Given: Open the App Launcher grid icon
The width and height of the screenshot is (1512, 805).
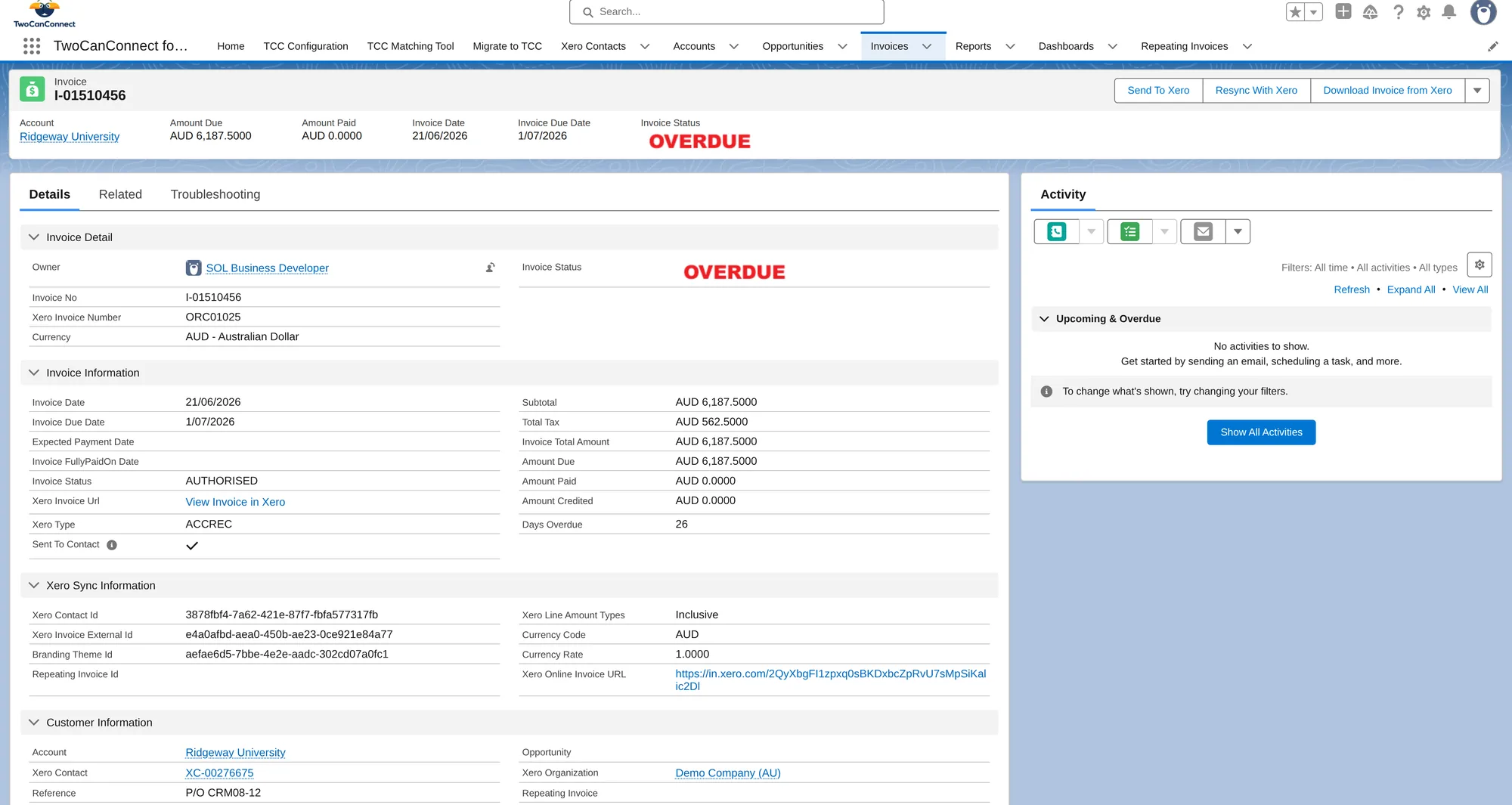Looking at the screenshot, I should [x=32, y=46].
